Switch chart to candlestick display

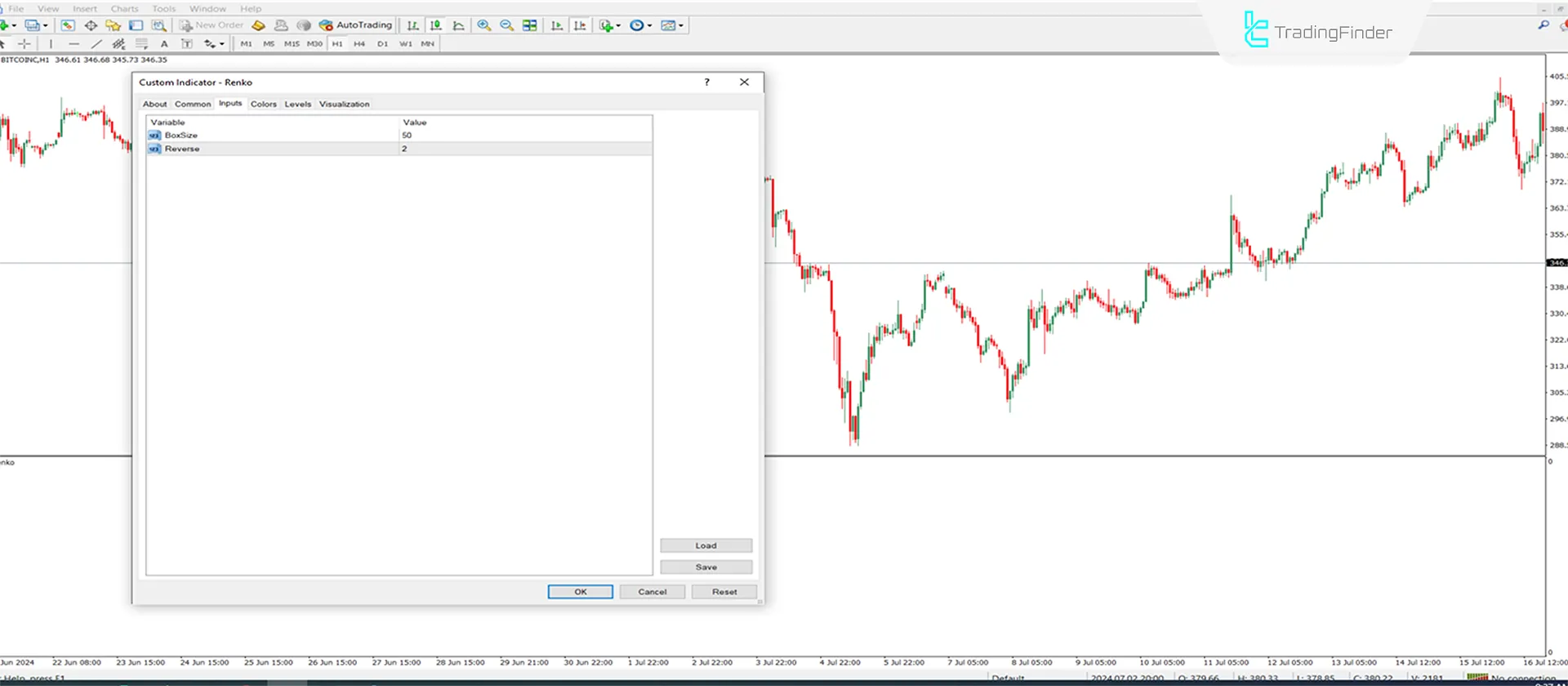pos(436,25)
